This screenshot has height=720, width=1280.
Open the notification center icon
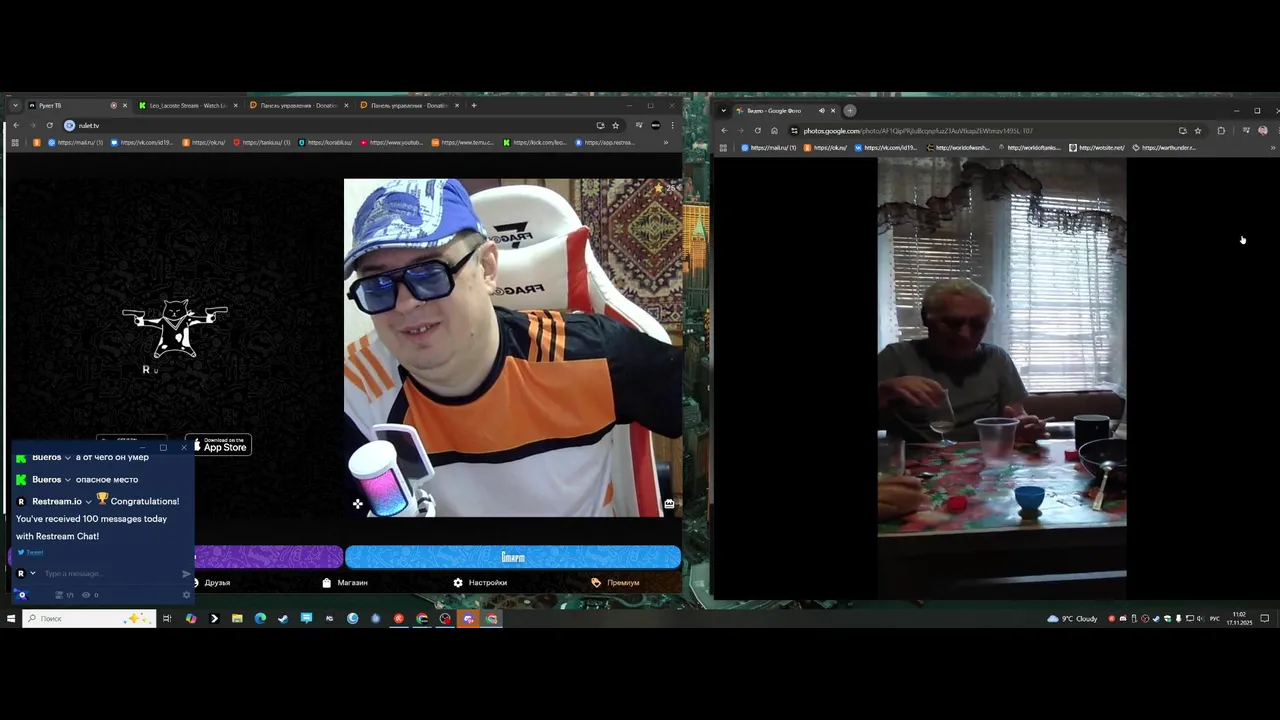(x=1264, y=618)
